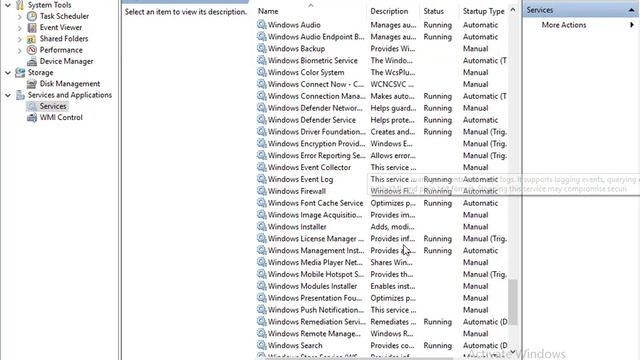
Task: Expand the Shared Folders node arrow
Action: 20,39
